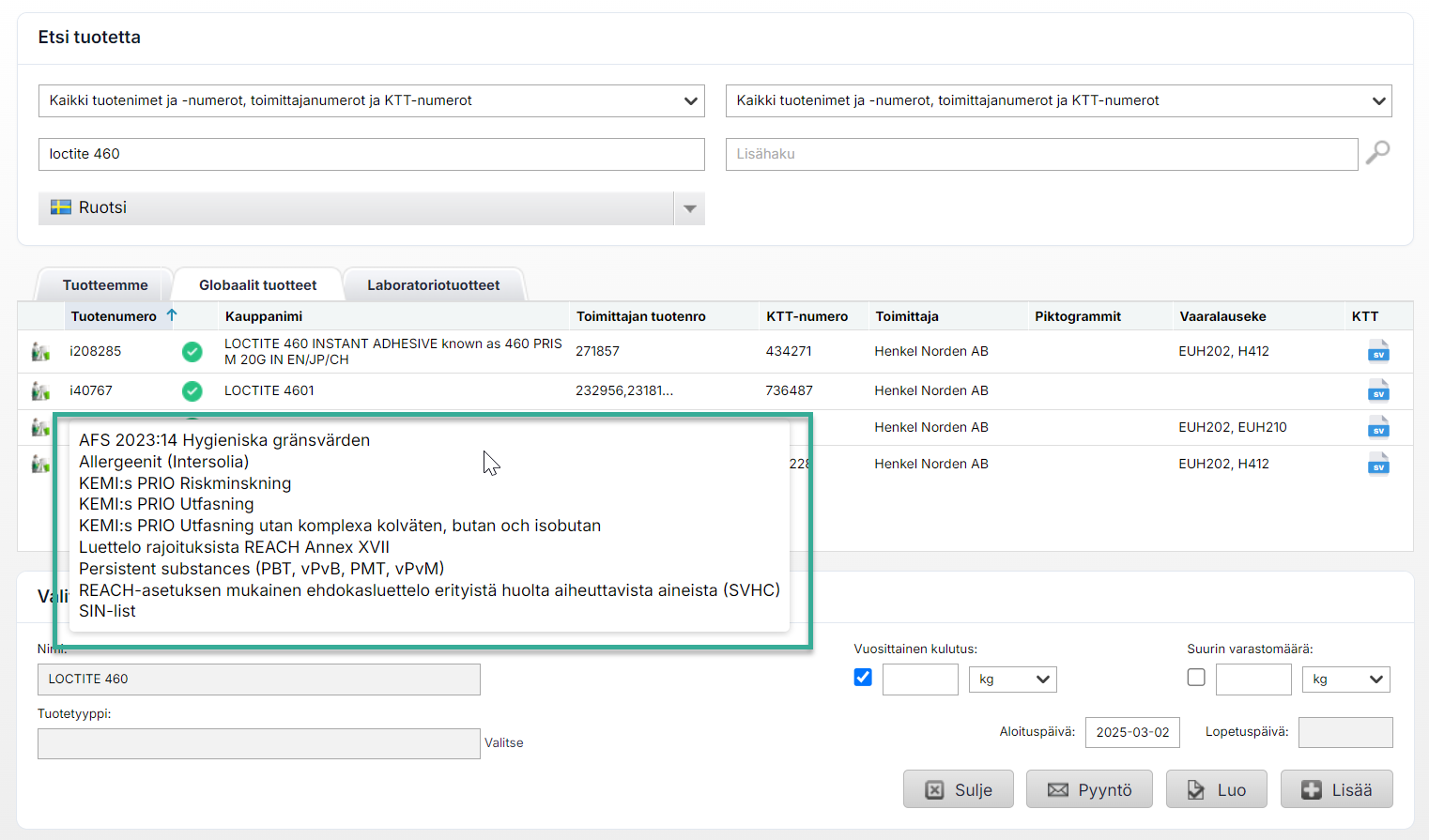Click tooltip entry KEMI:s PRIO Riskminskning
1429x840 pixels.
(185, 483)
